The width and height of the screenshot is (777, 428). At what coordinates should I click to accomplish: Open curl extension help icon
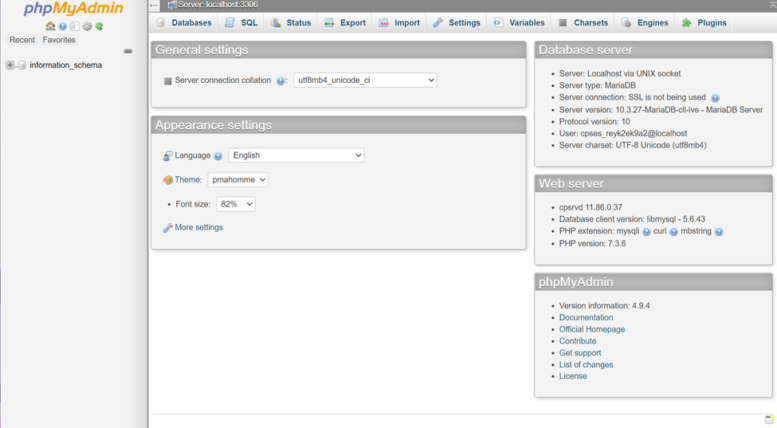pos(674,232)
